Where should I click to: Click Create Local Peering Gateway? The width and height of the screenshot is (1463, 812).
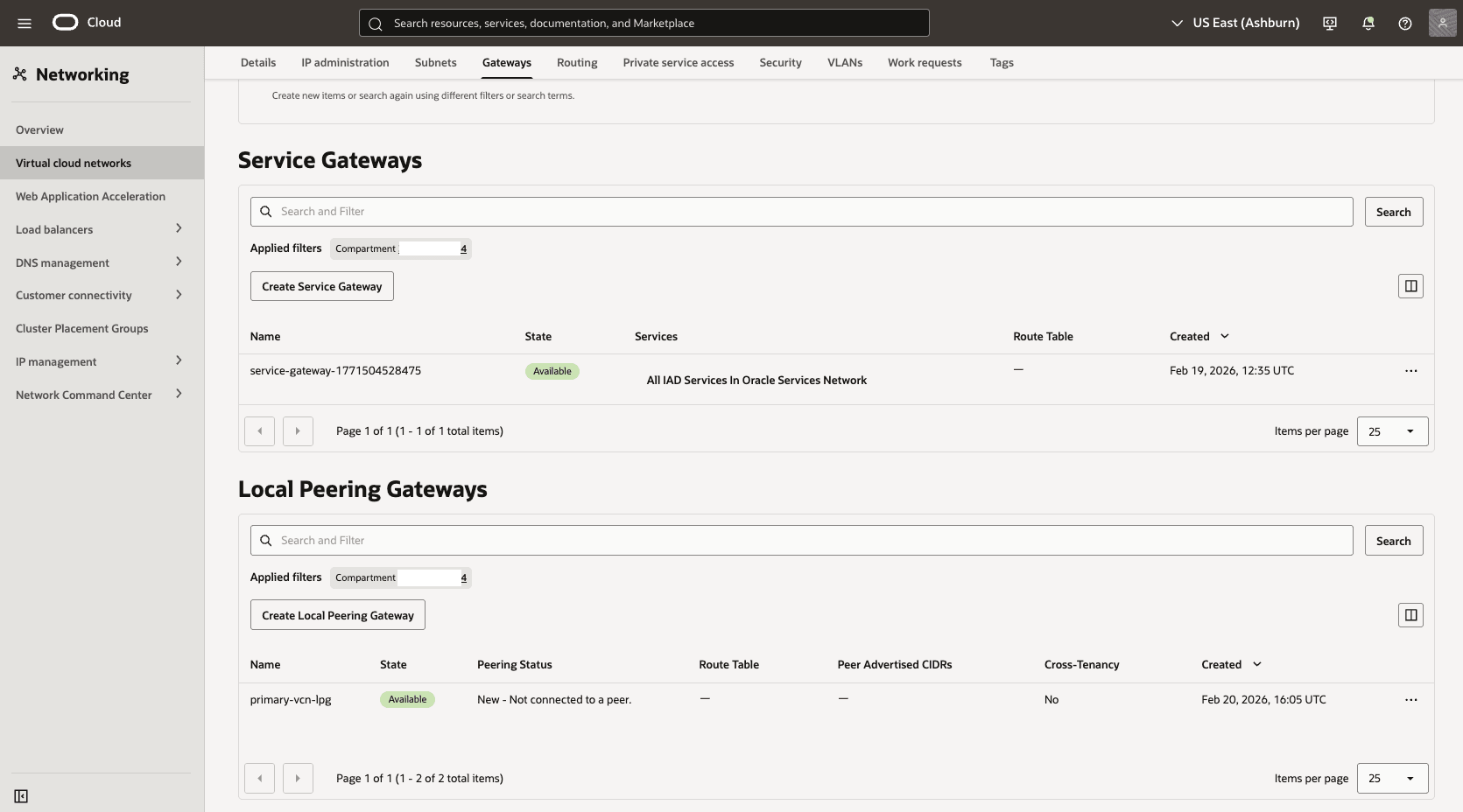[337, 615]
